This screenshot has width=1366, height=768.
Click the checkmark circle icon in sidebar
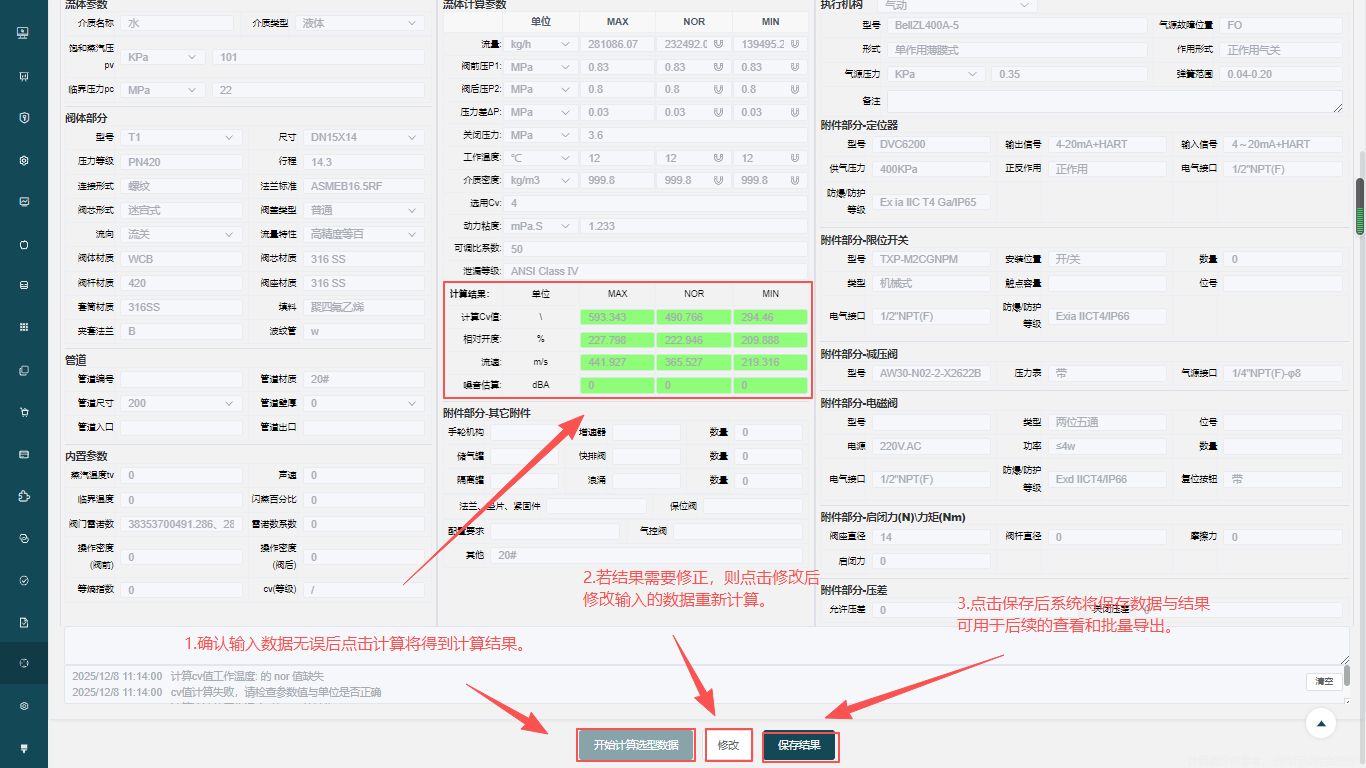23,579
